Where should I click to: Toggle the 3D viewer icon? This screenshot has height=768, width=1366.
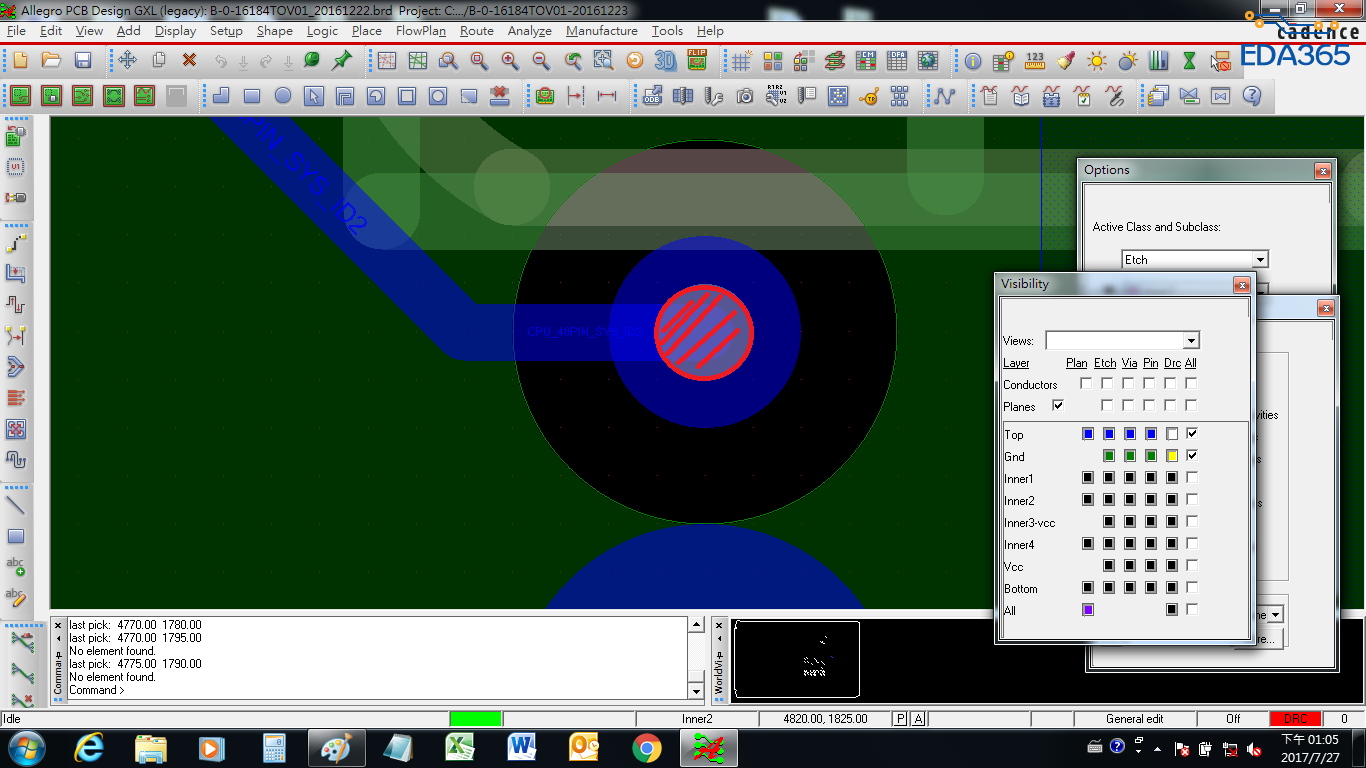665,61
